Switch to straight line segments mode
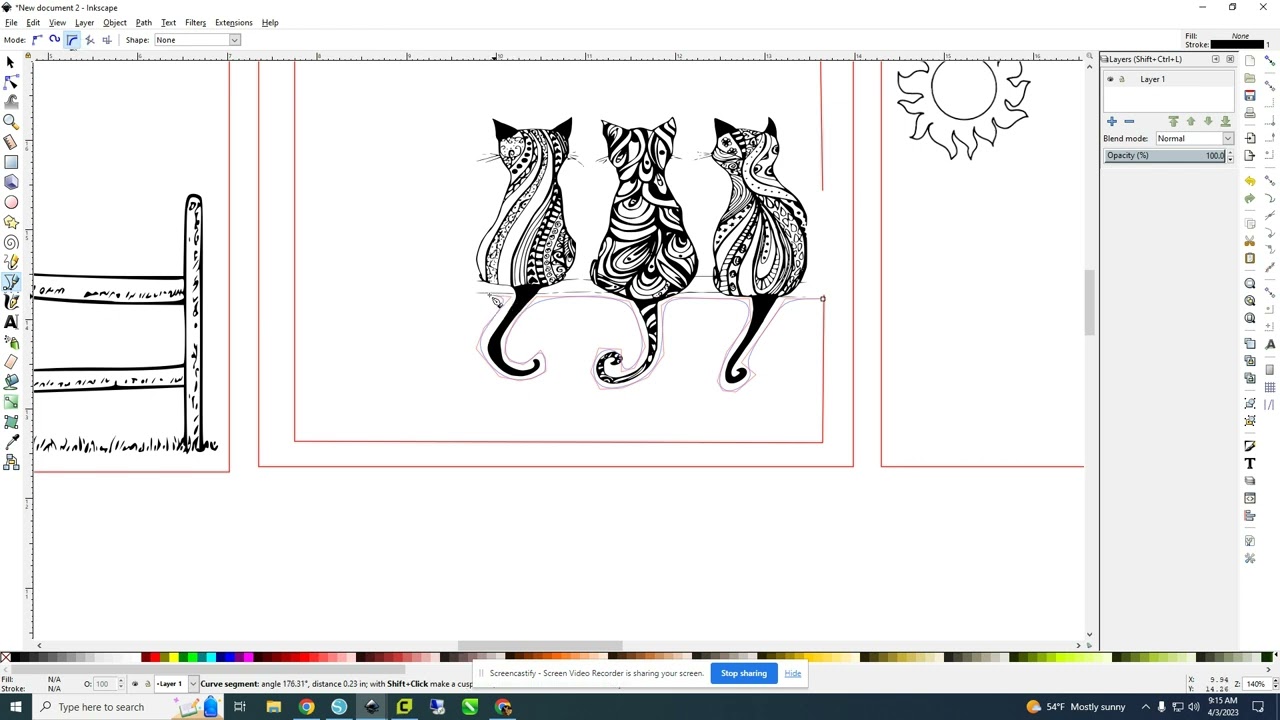The height and width of the screenshot is (720, 1280). [89, 40]
